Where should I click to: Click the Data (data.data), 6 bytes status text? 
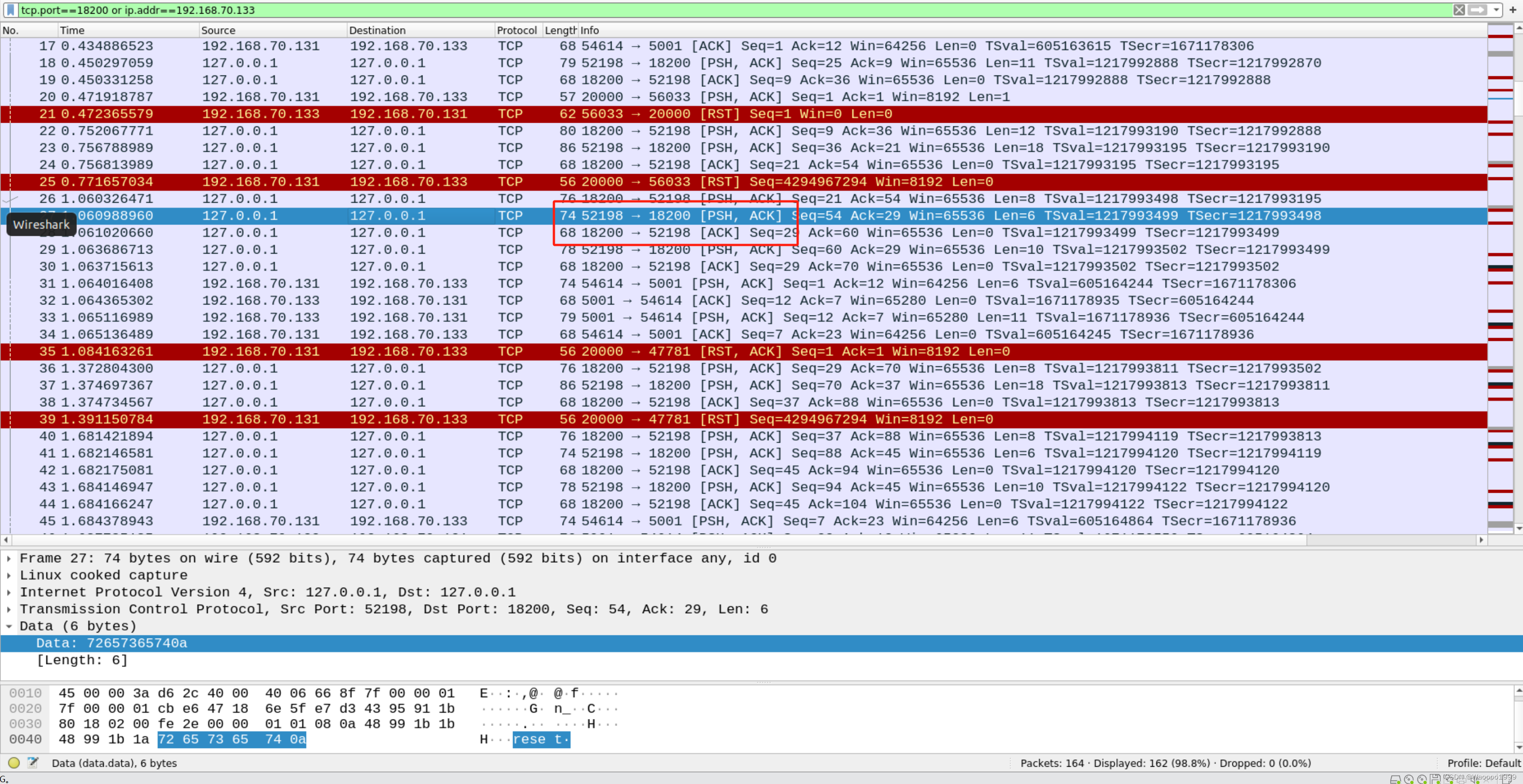114,763
